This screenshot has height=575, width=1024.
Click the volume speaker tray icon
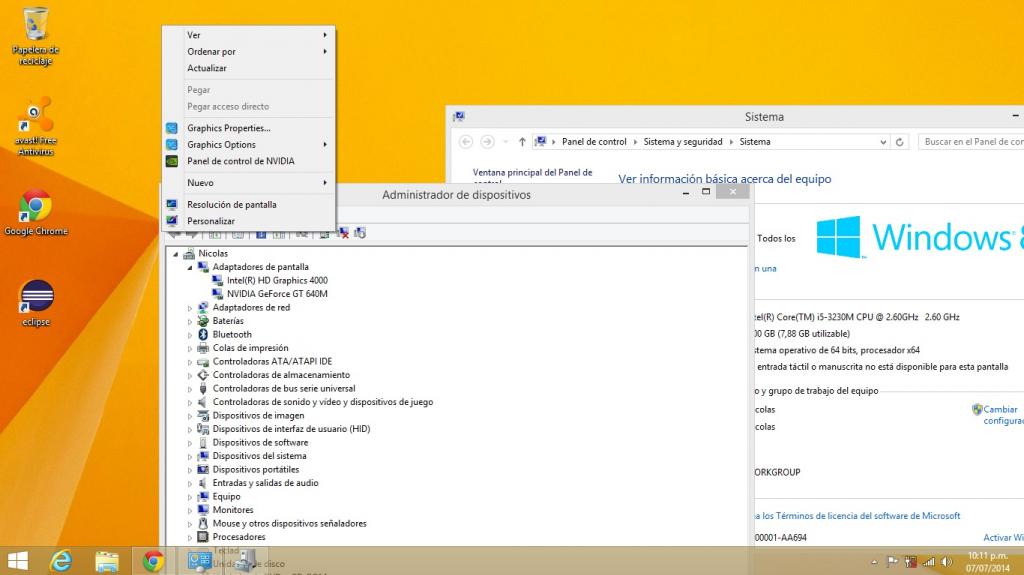tap(946, 561)
